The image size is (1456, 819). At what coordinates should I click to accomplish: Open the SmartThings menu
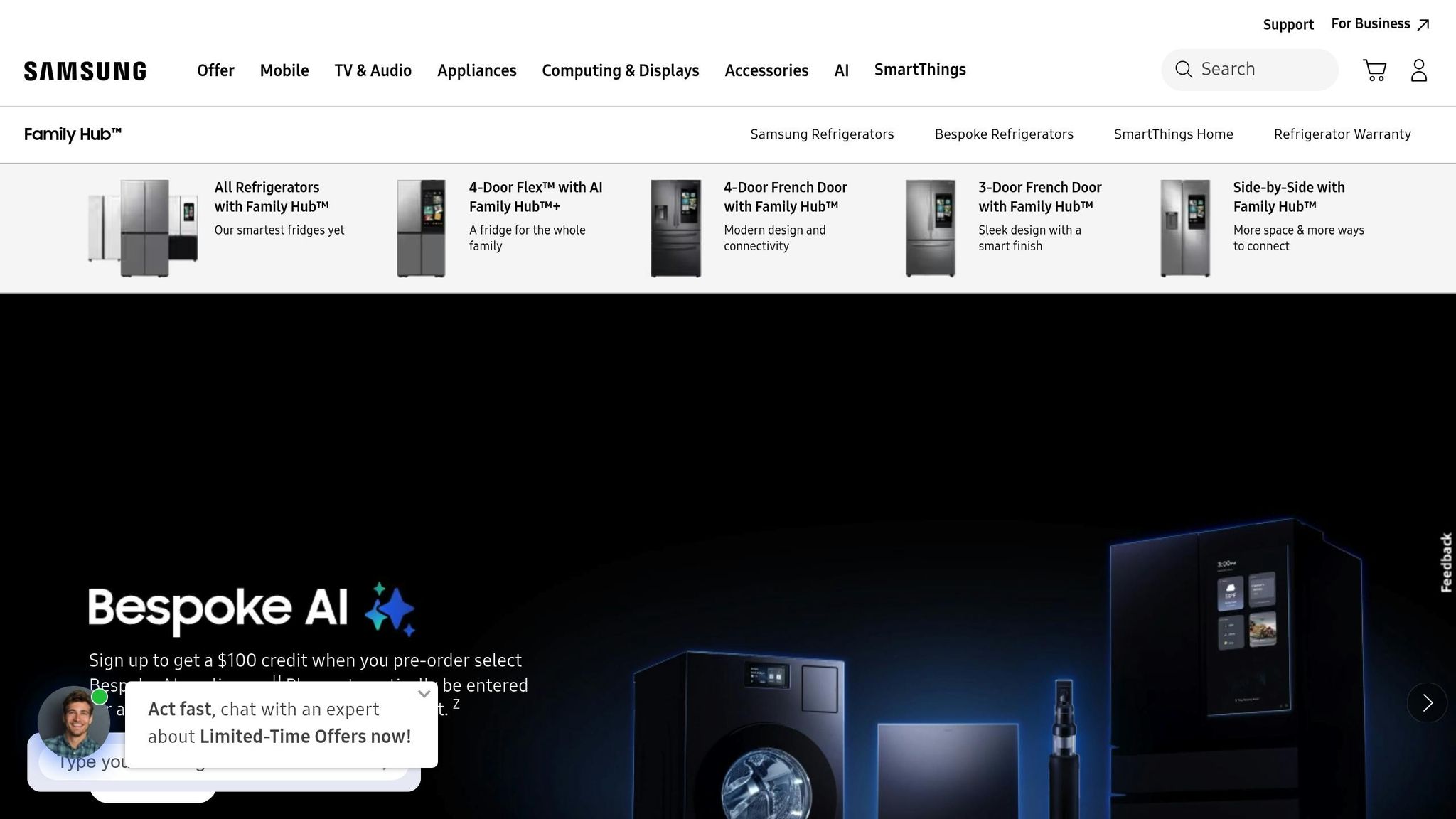[920, 70]
